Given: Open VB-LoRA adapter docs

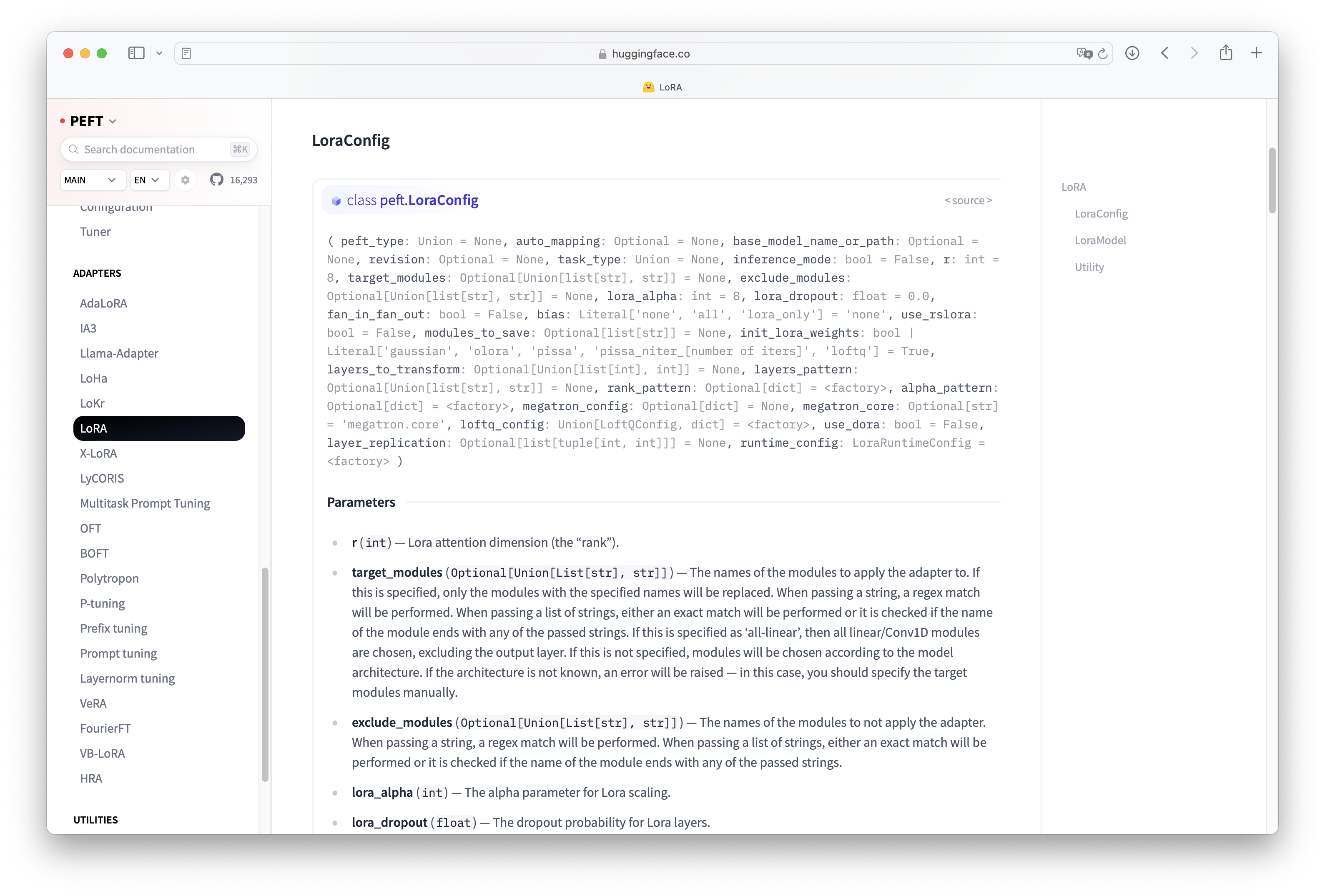Looking at the screenshot, I should 102,753.
